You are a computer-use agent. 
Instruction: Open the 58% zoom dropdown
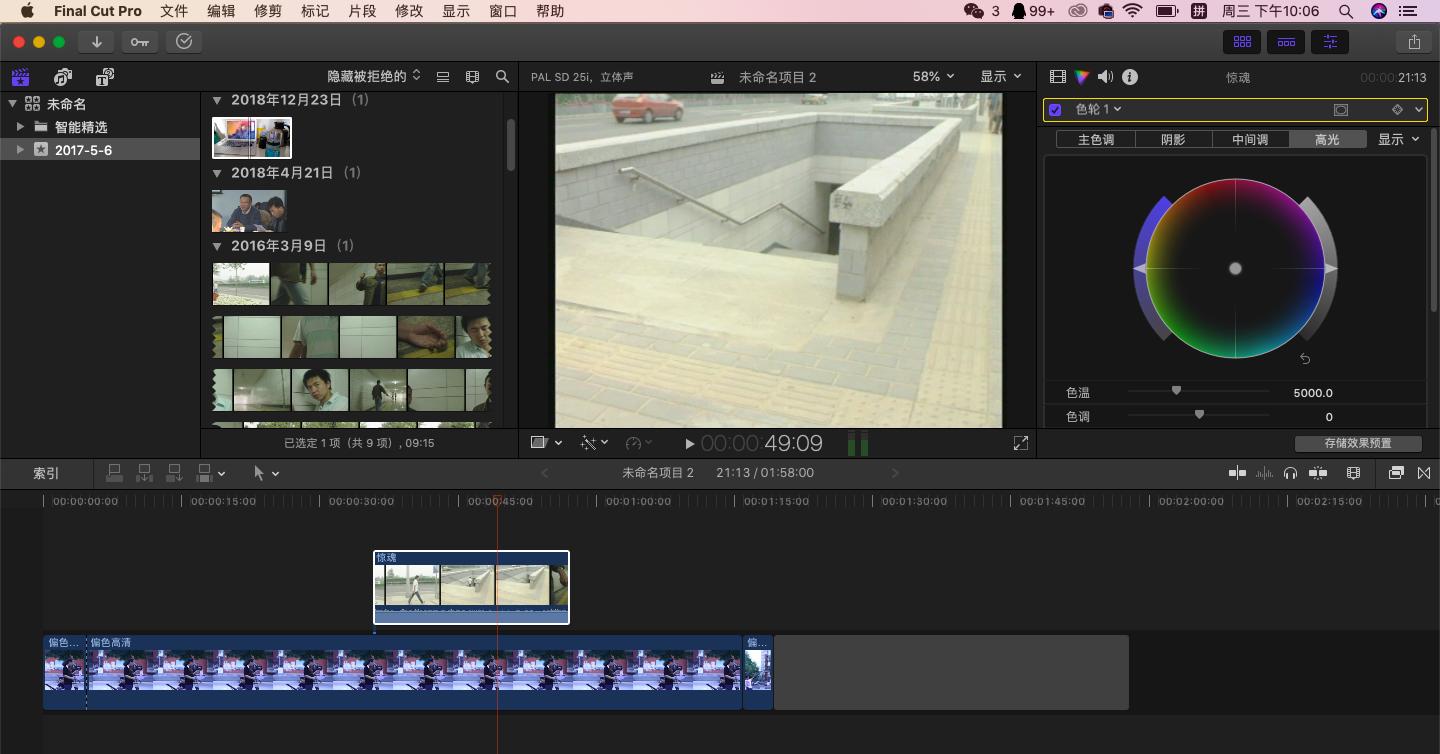pos(933,77)
